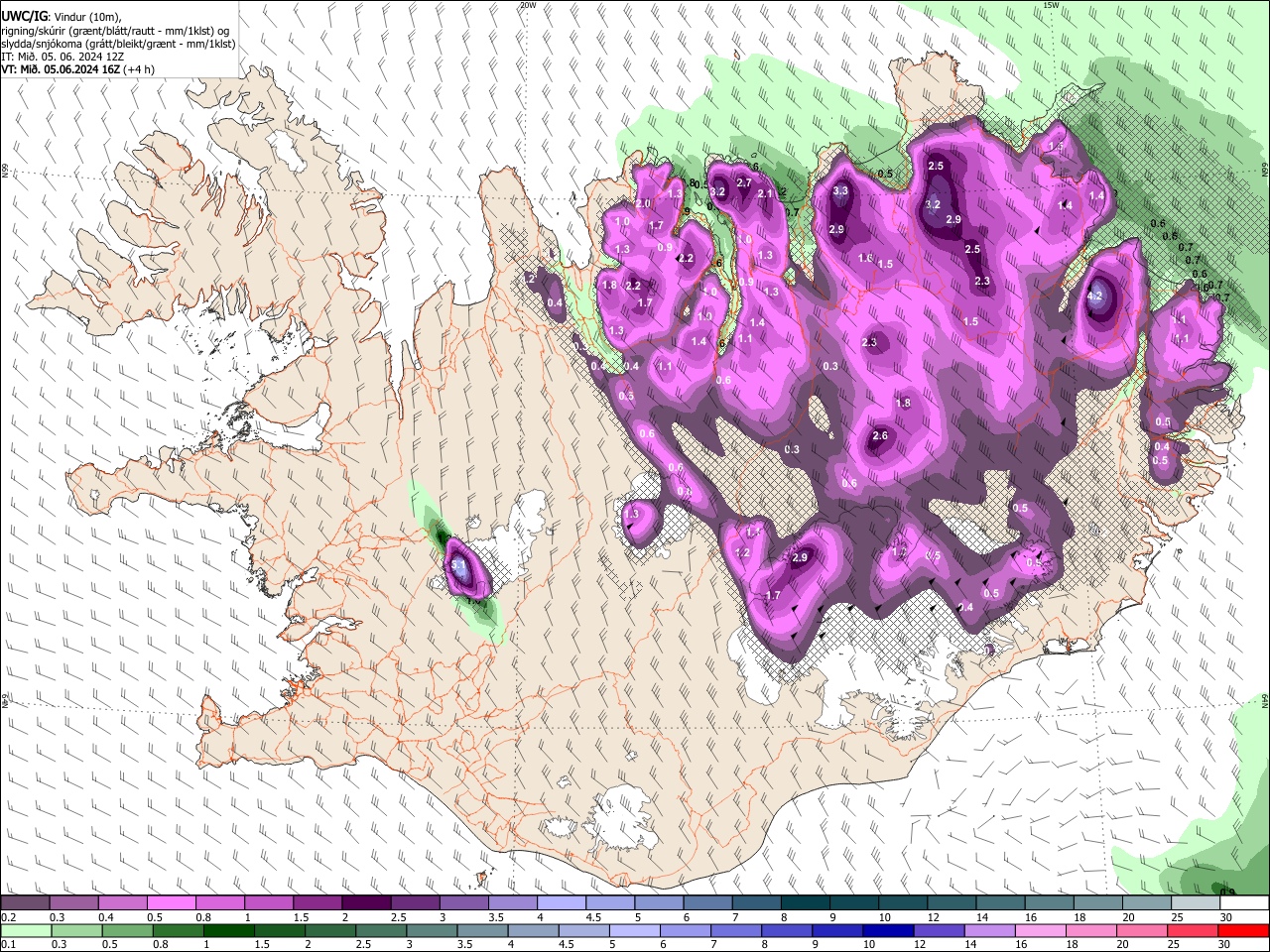The image size is (1270, 952).
Task: Select the lower legend swatch labeled 2
Action: [330, 930]
